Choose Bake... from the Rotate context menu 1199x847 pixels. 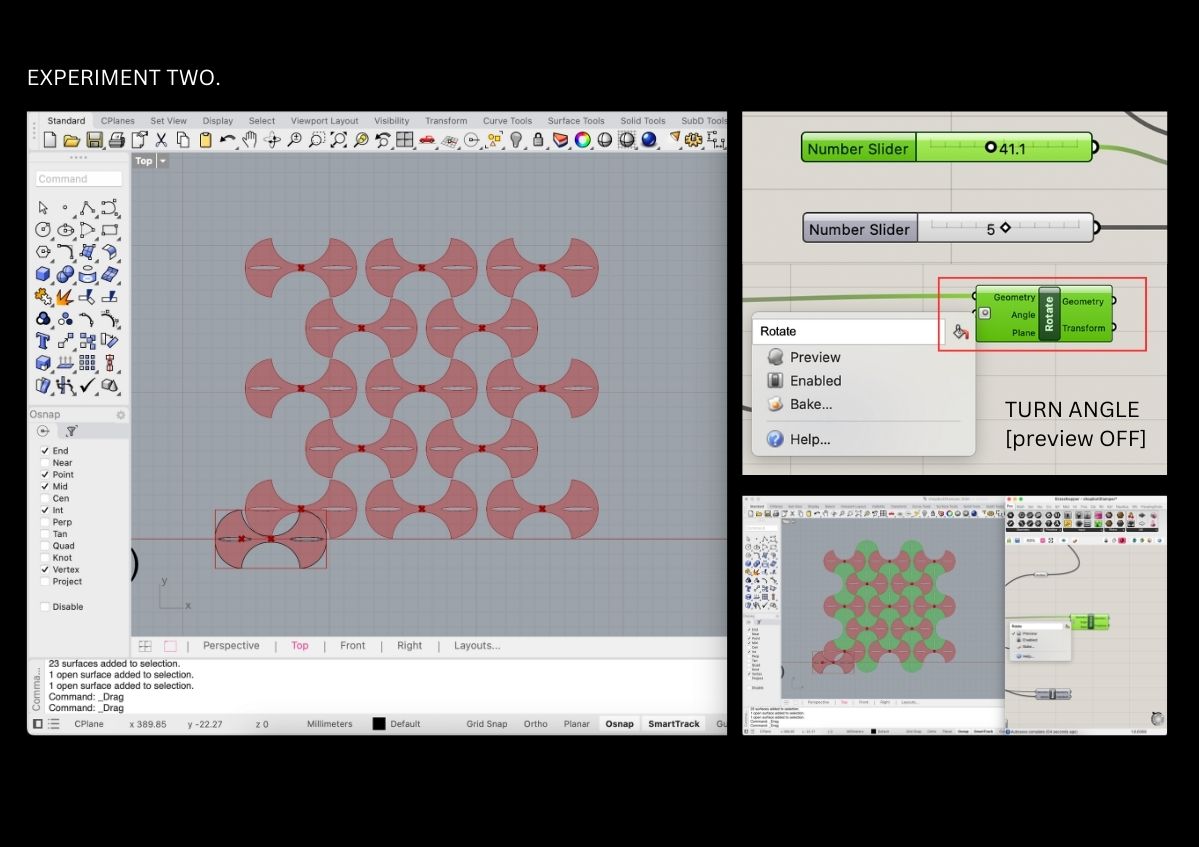coord(810,405)
